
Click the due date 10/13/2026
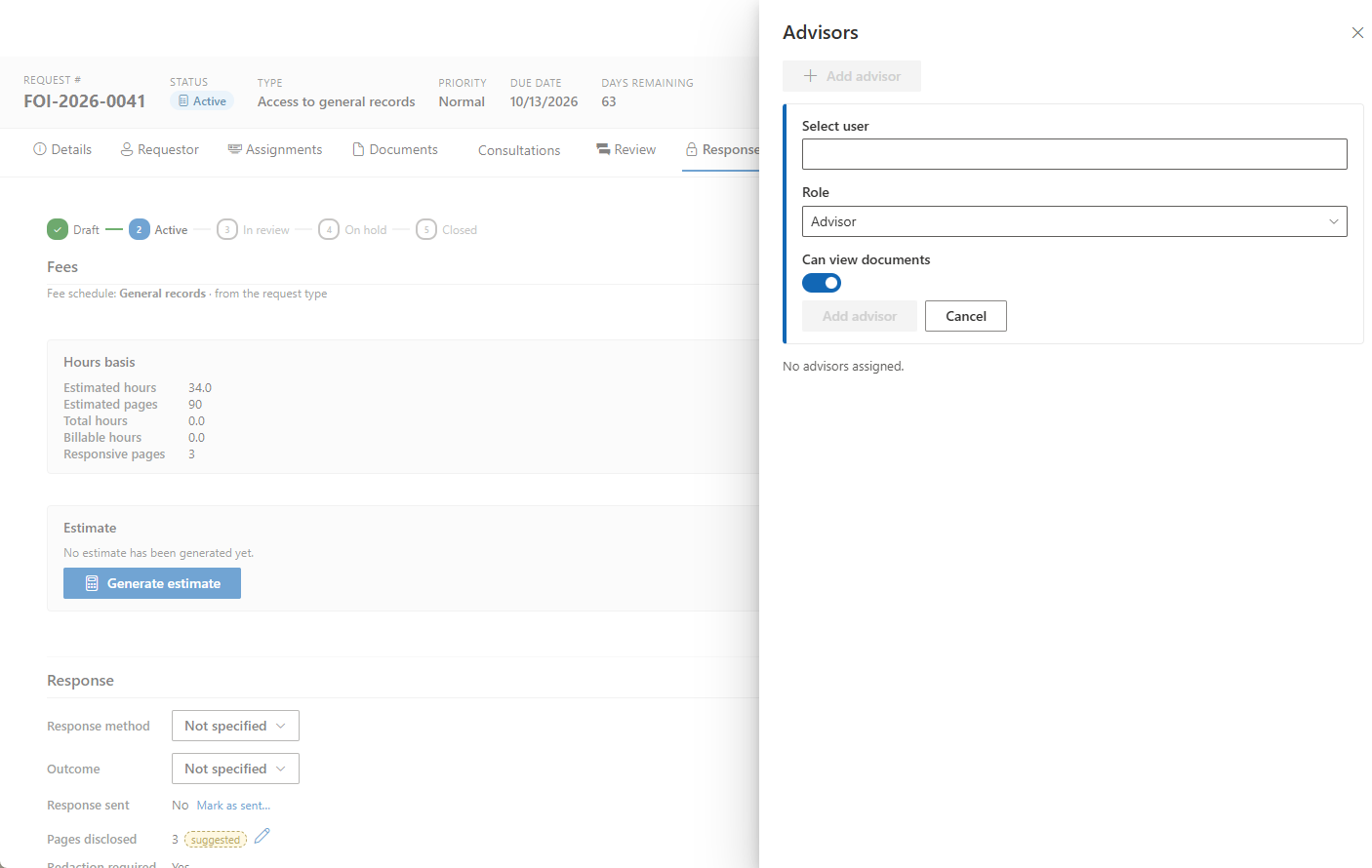(x=544, y=101)
